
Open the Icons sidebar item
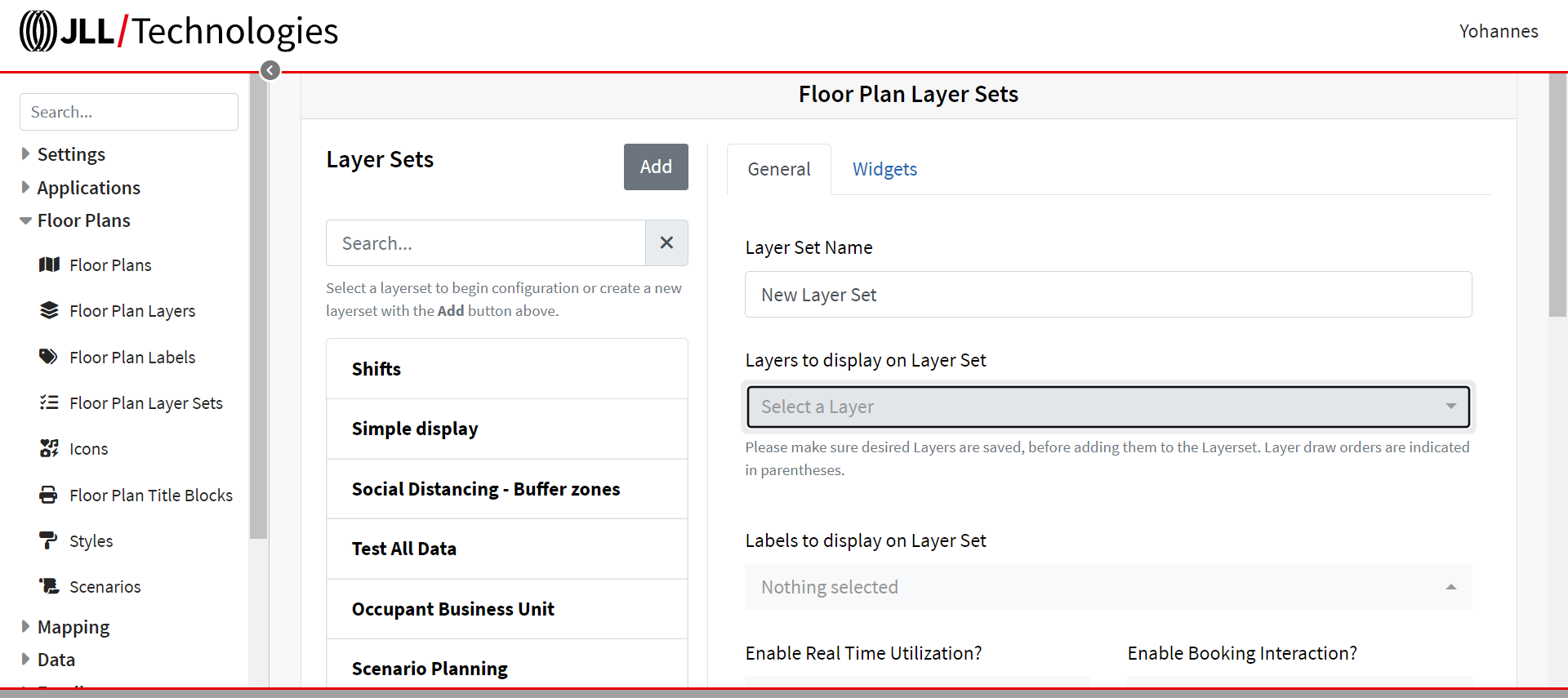pyautogui.click(x=89, y=449)
